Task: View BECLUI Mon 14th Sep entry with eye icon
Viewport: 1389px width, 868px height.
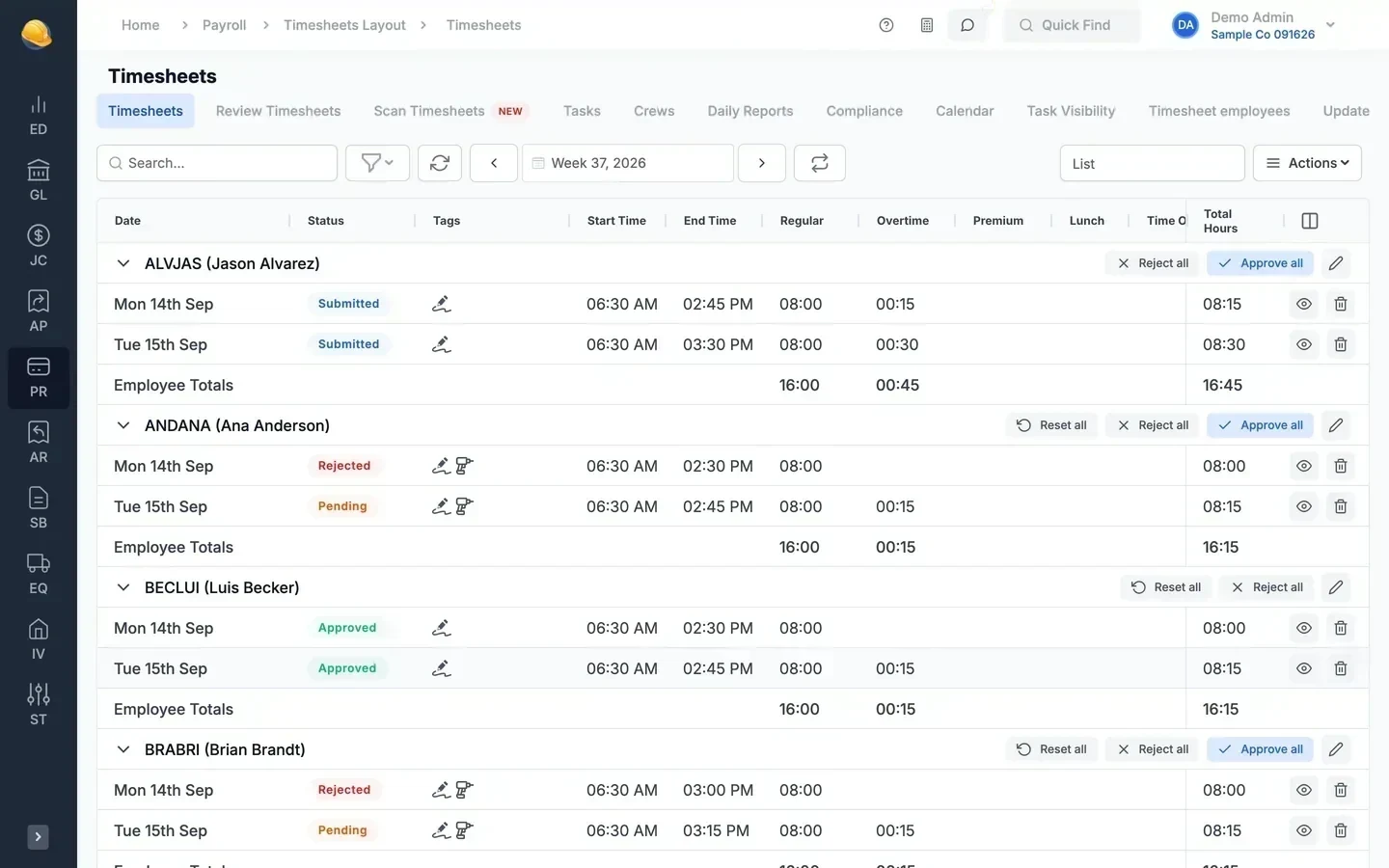Action: pyautogui.click(x=1304, y=628)
